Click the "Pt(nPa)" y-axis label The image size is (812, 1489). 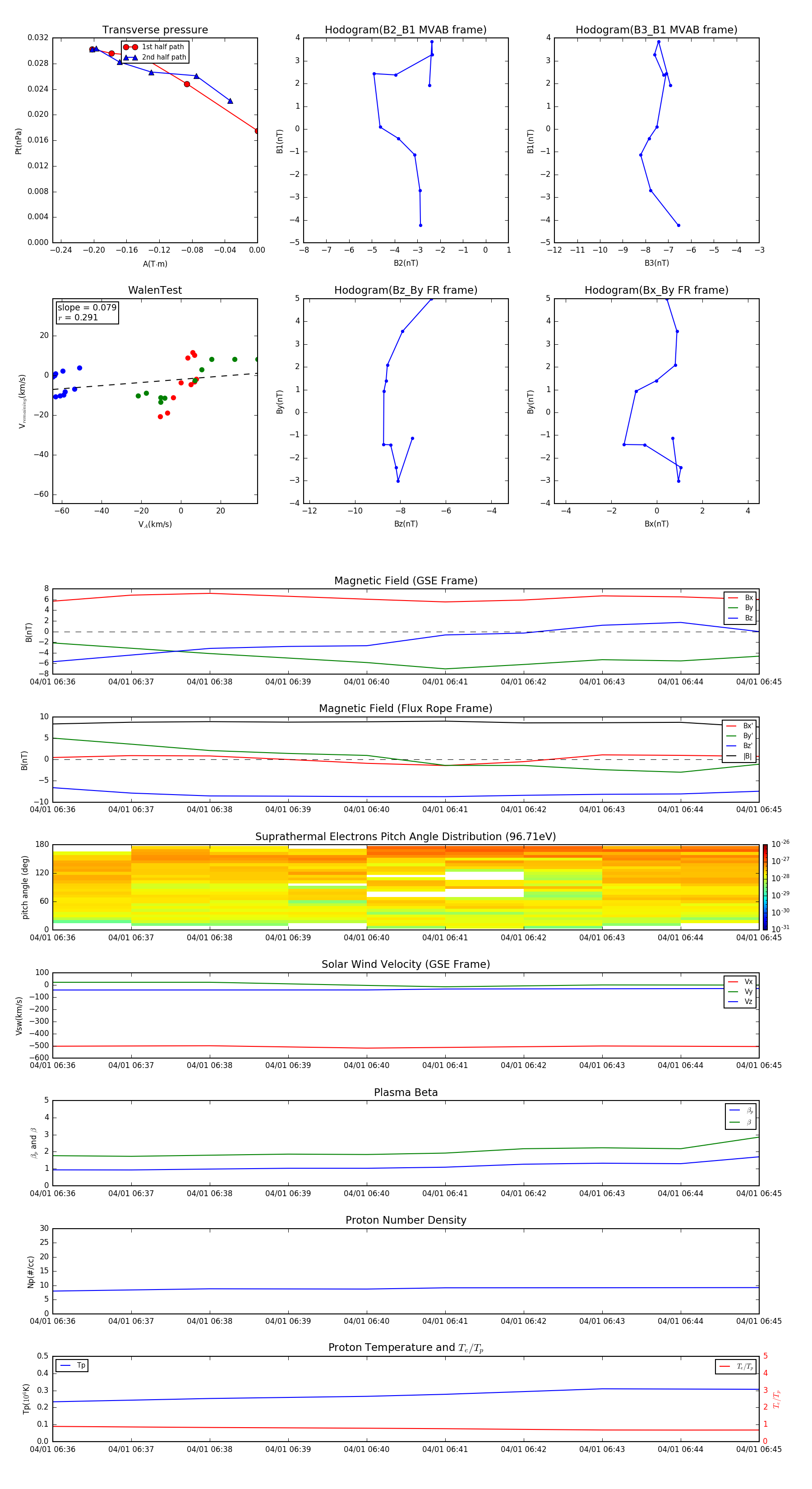[18, 141]
